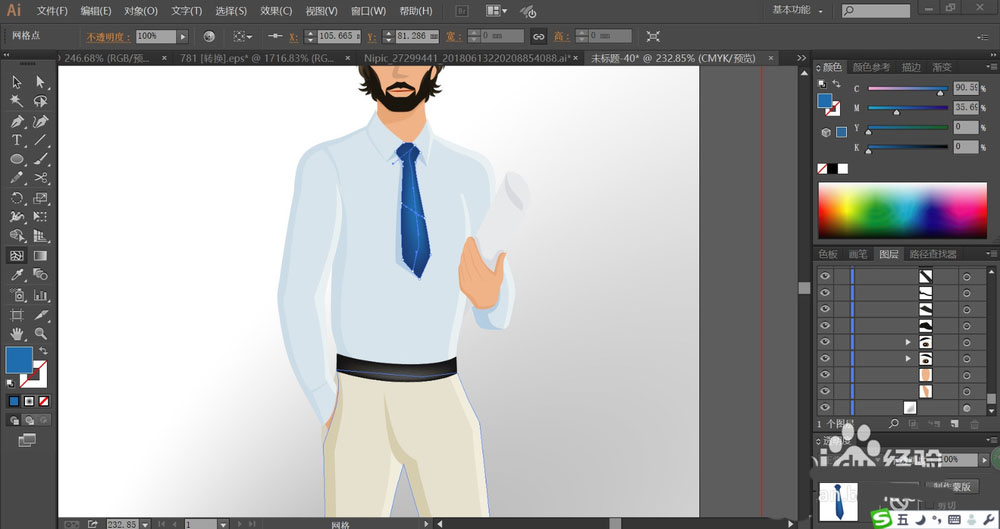Select the Scale tool
The image size is (1000, 529).
[41, 198]
